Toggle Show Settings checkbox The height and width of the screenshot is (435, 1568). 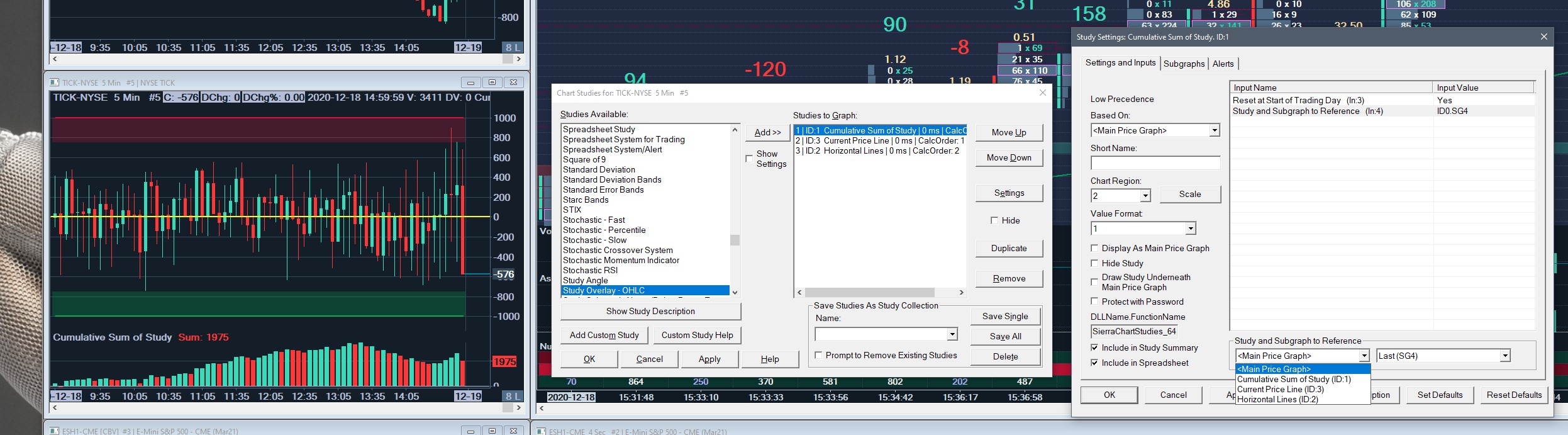(749, 159)
